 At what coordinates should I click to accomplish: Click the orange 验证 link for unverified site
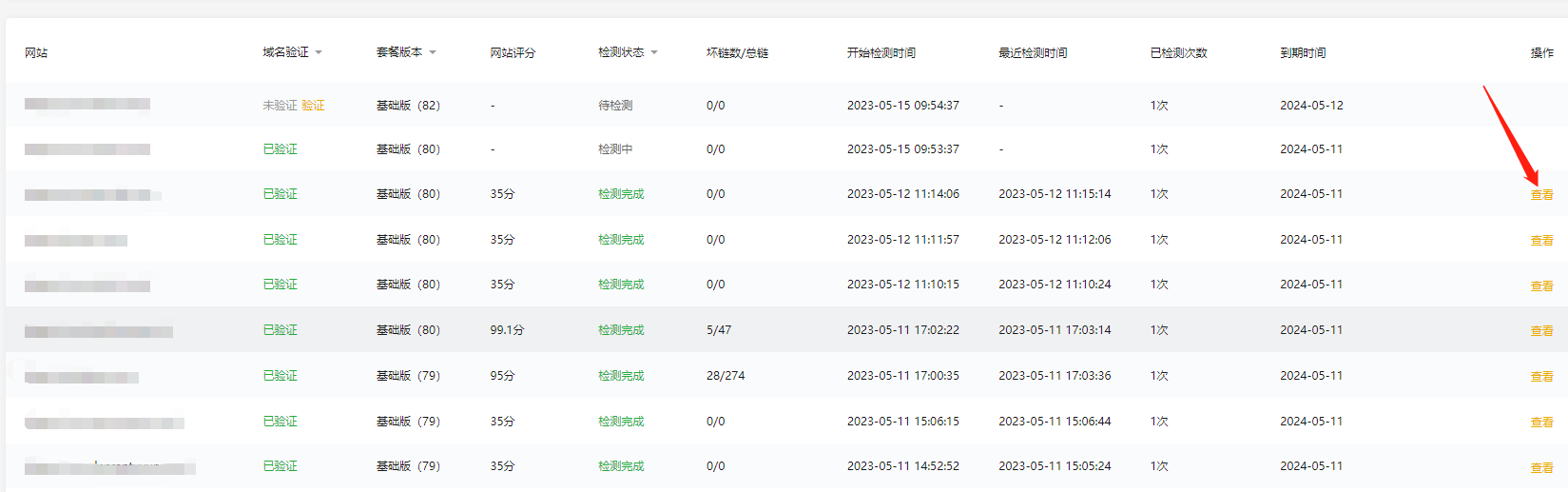point(313,106)
